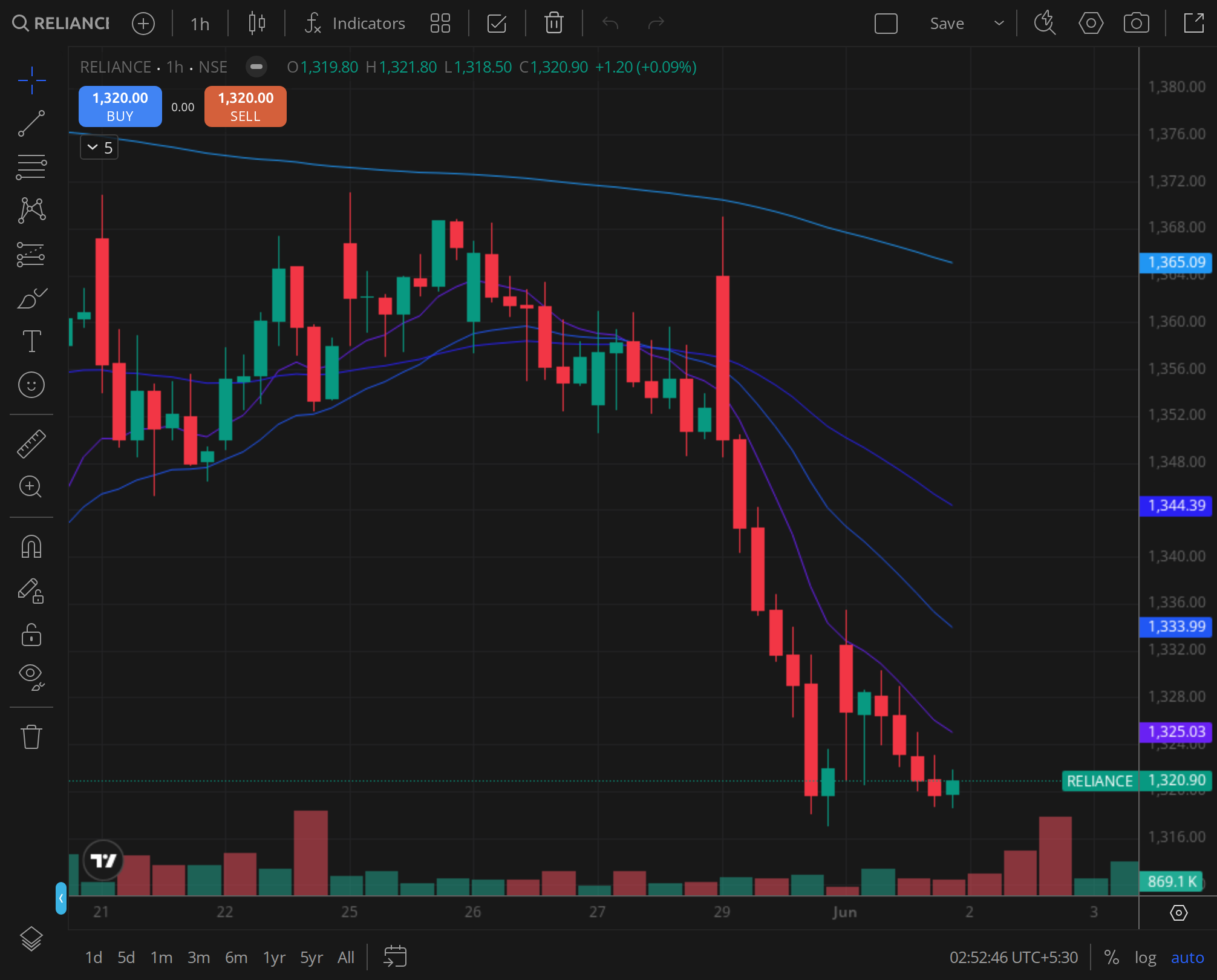Expand the Save dropdown arrow
The image size is (1217, 980).
999,24
